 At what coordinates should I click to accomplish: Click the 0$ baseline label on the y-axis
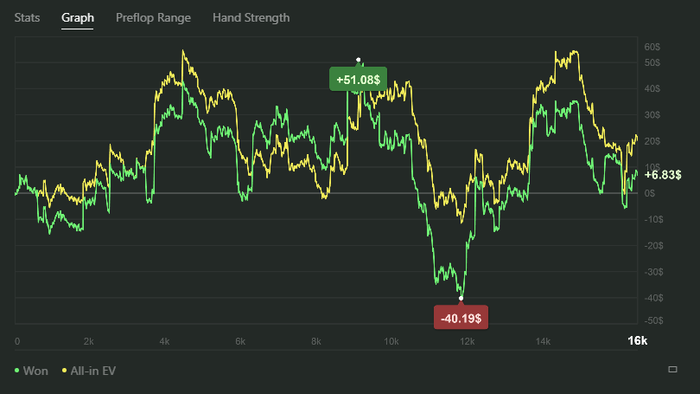coord(650,193)
